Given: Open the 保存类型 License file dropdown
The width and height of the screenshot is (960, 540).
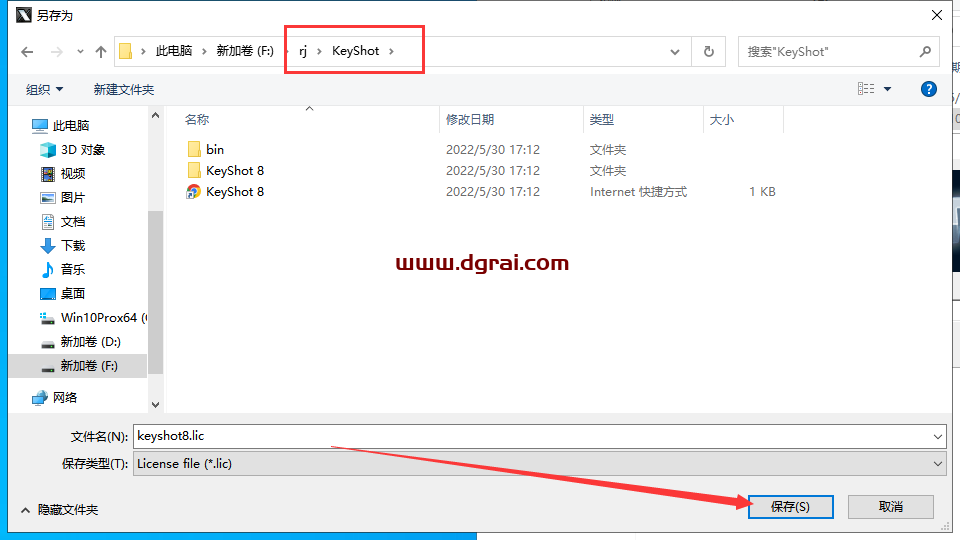Looking at the screenshot, I should coord(539,463).
